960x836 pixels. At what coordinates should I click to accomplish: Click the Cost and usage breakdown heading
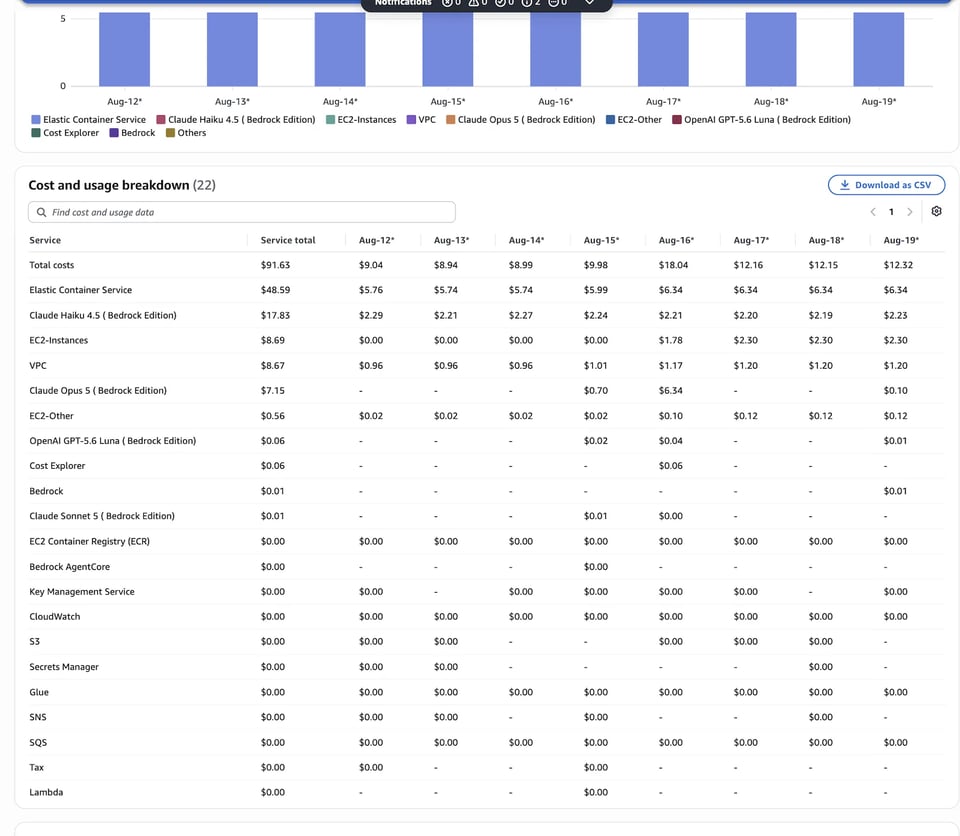click(109, 185)
